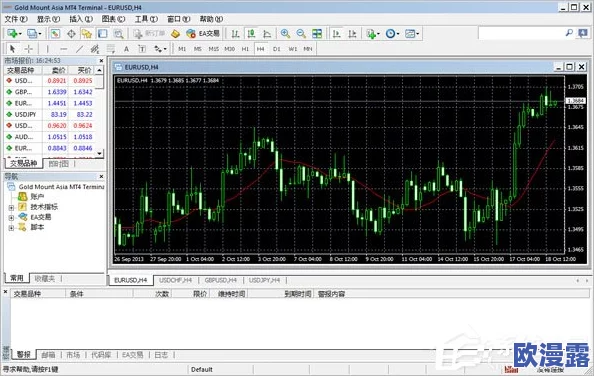Click the 新订单 new order button
This screenshot has width=594, height=376.
pos(149,34)
